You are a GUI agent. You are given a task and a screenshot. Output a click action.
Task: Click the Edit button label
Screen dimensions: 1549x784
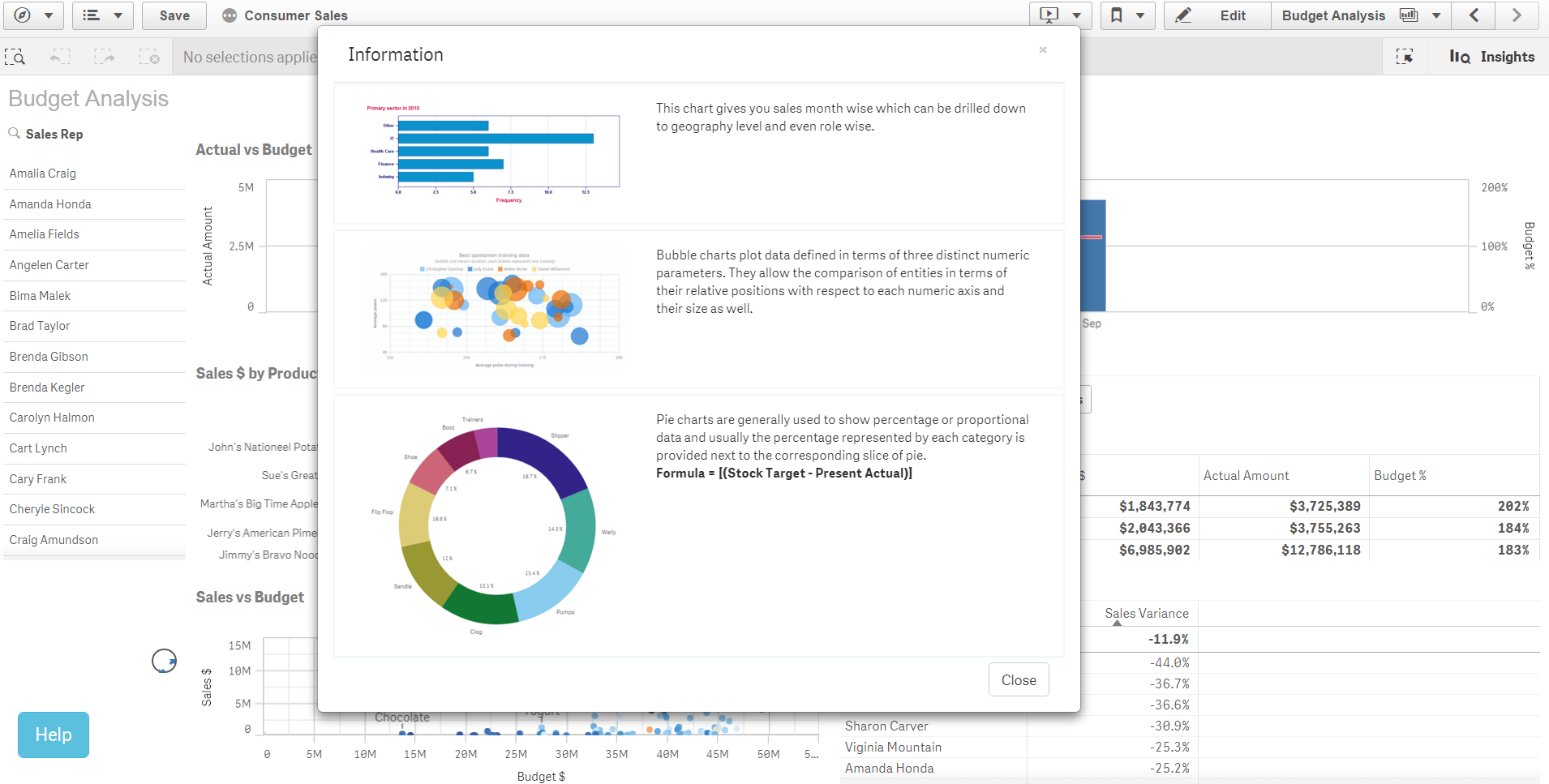[1233, 15]
